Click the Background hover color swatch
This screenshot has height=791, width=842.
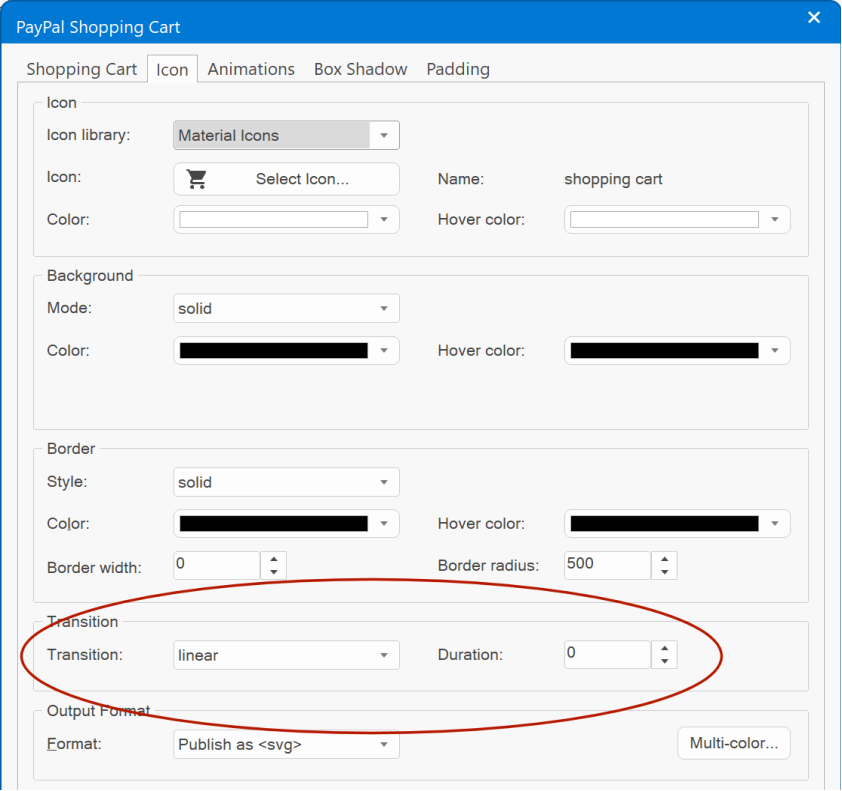click(x=664, y=351)
